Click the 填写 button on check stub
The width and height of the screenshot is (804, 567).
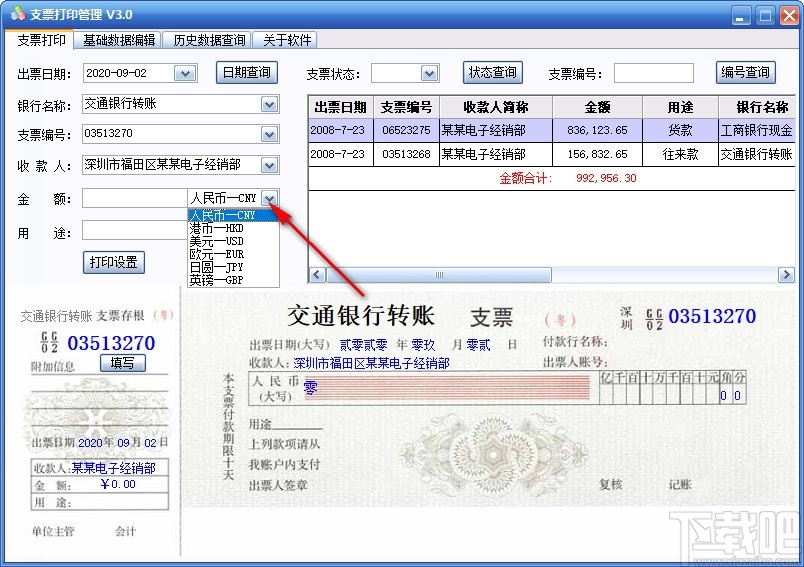123,363
